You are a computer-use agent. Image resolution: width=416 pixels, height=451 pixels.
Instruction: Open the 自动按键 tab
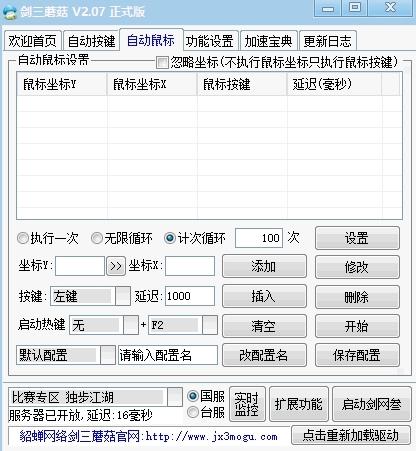point(91,41)
